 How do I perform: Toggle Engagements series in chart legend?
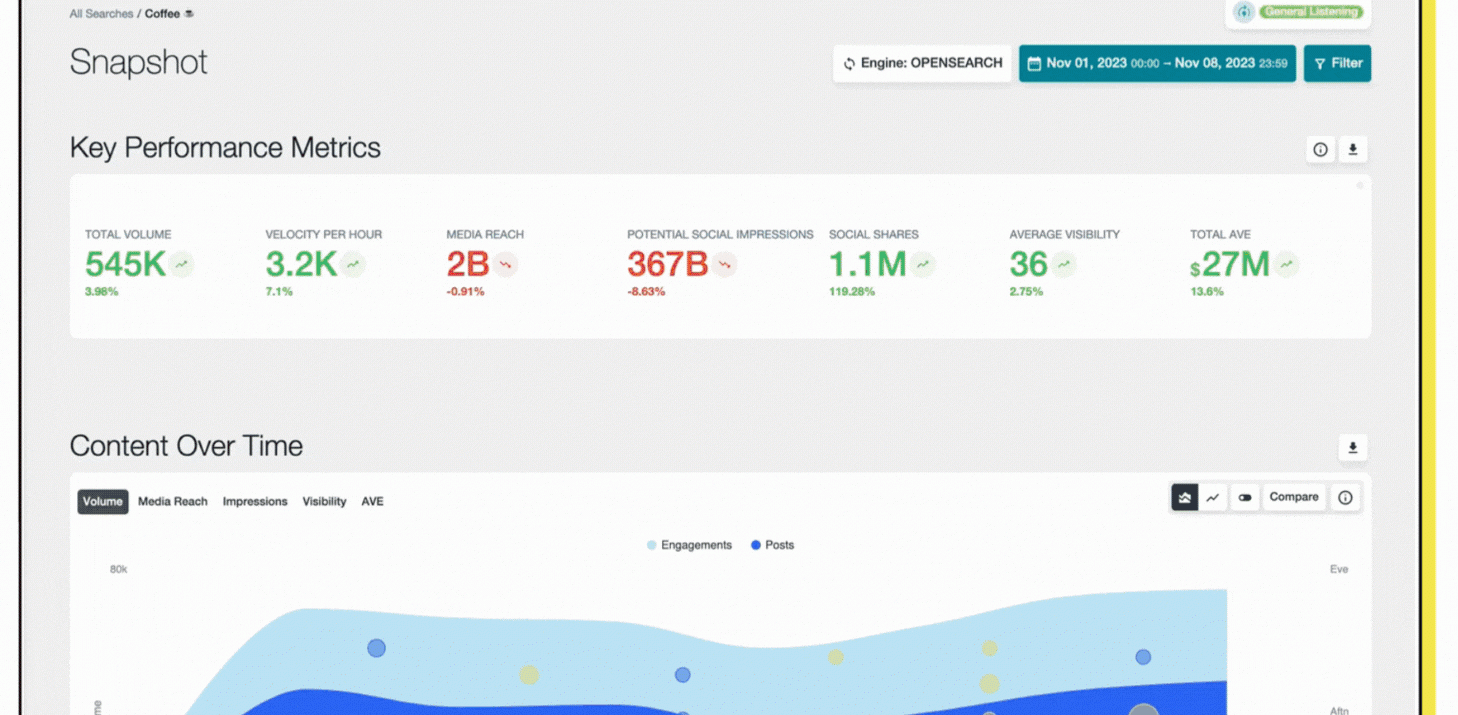[689, 545]
